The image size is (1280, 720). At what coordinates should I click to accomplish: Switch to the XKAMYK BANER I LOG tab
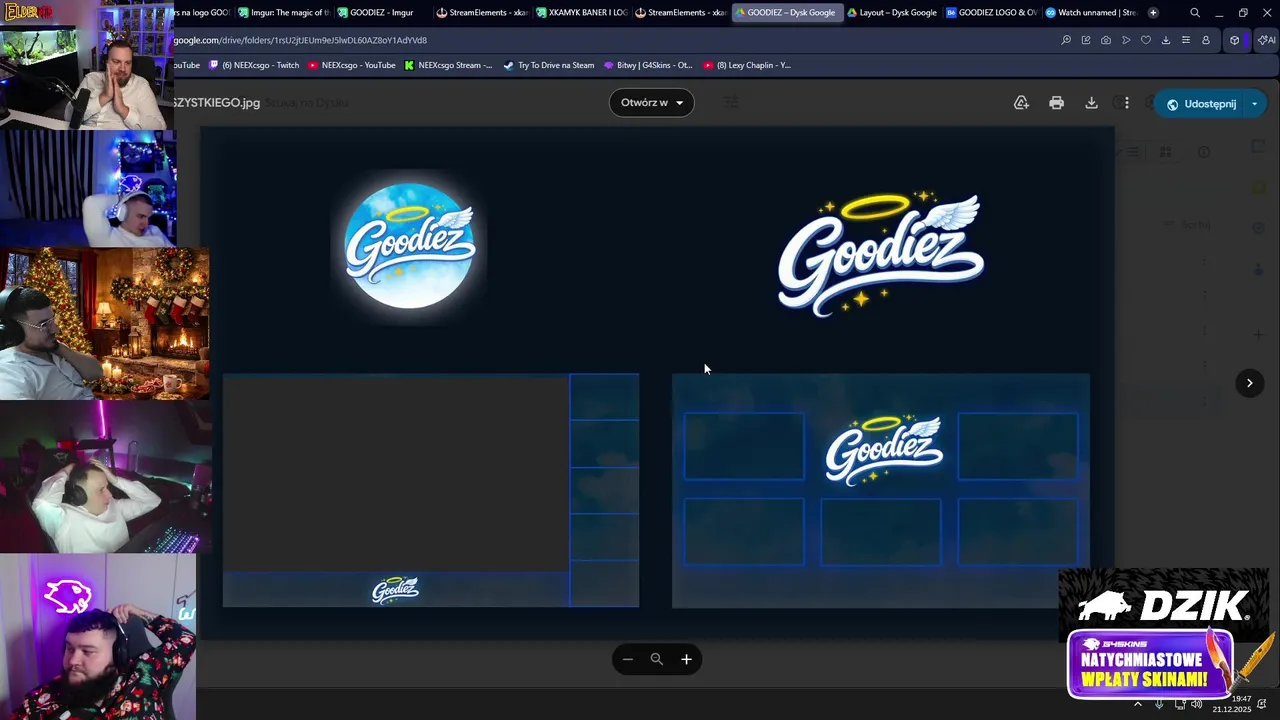coord(581,13)
